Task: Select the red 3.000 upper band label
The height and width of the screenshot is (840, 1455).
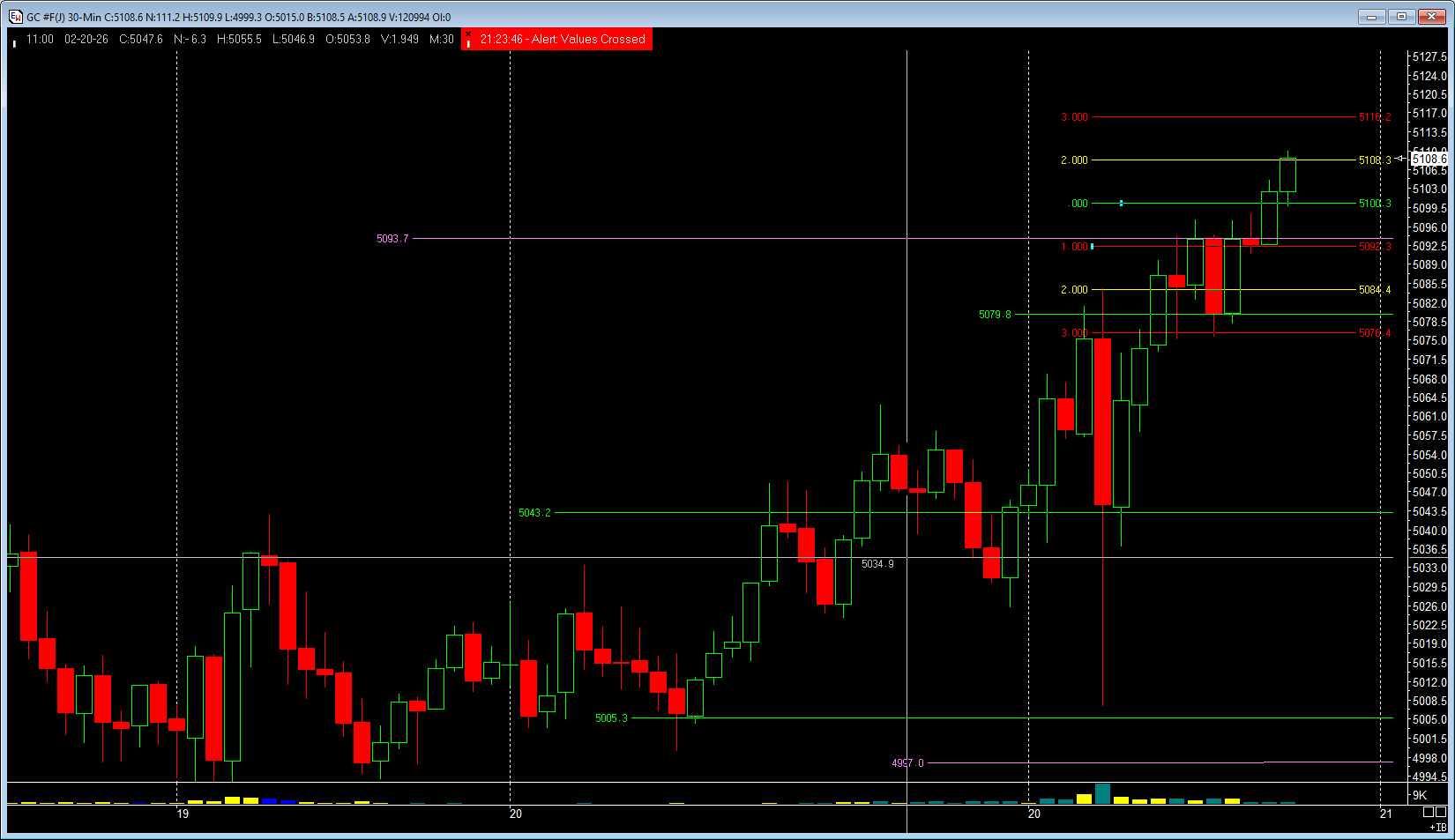Action: coord(1074,117)
